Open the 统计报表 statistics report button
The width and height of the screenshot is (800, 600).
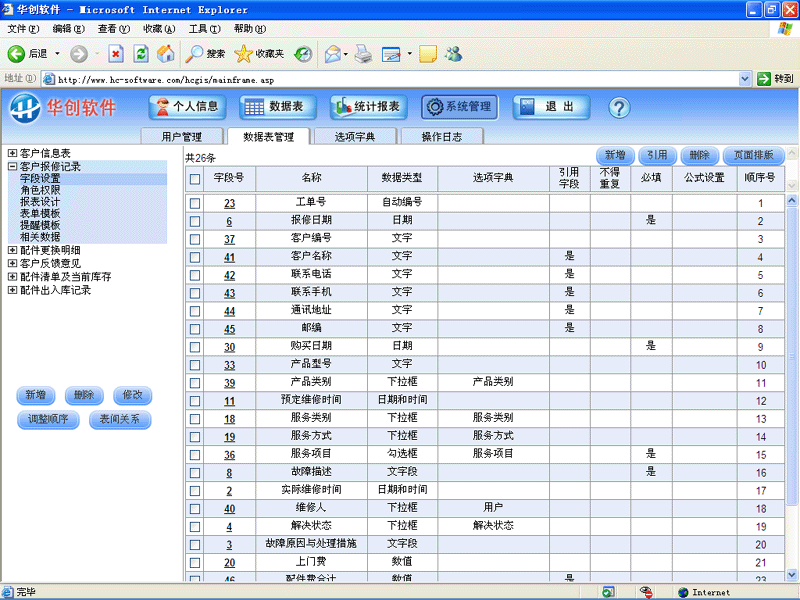pos(368,107)
